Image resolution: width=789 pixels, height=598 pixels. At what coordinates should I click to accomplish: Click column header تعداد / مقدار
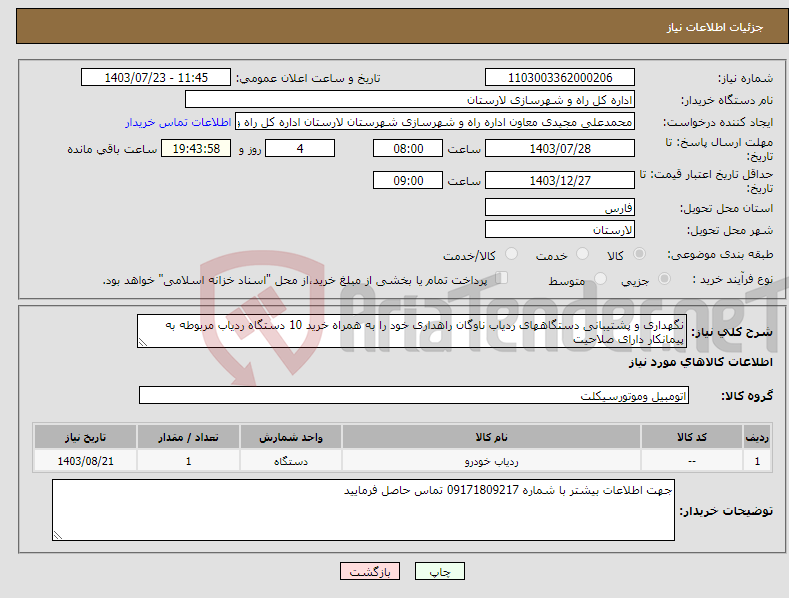(x=188, y=437)
